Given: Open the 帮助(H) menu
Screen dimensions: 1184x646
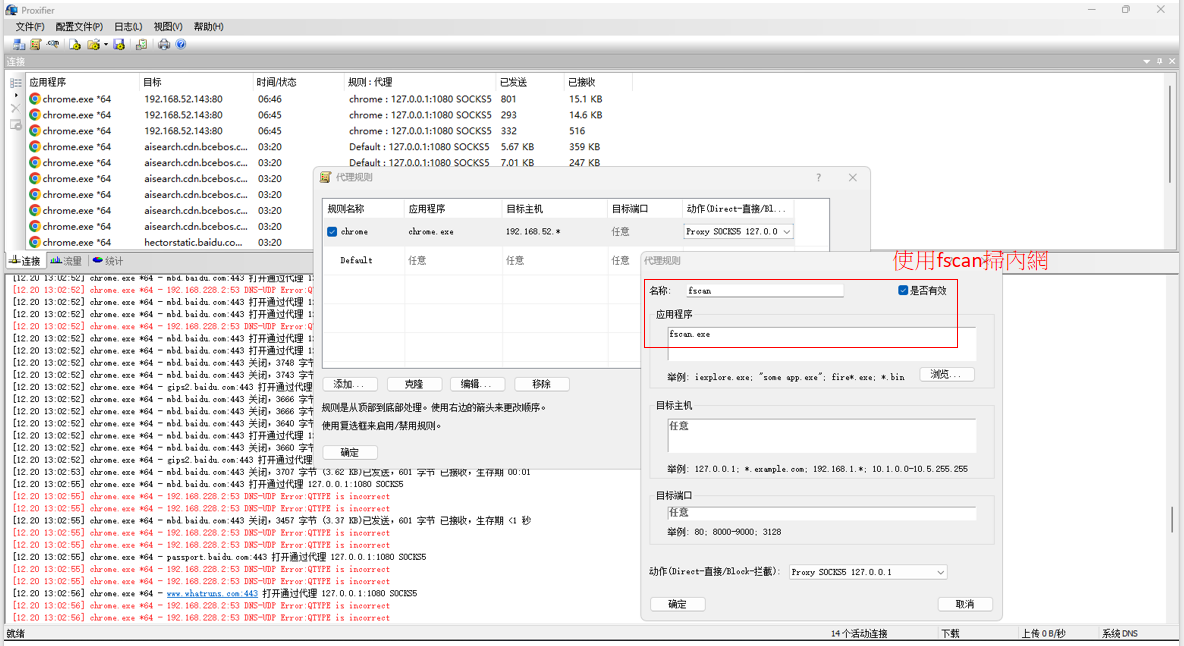Looking at the screenshot, I should 208,26.
